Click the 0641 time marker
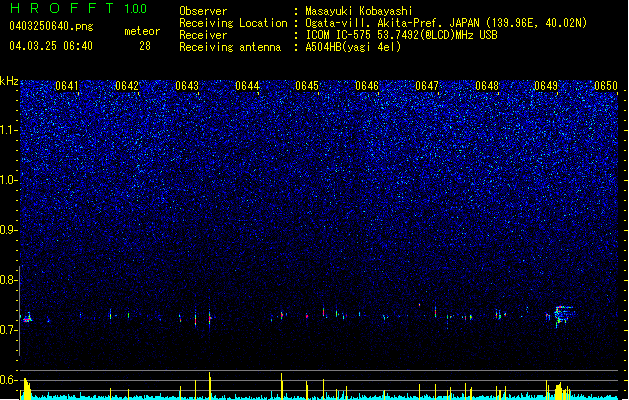This screenshot has height=400, width=629. click(67, 86)
